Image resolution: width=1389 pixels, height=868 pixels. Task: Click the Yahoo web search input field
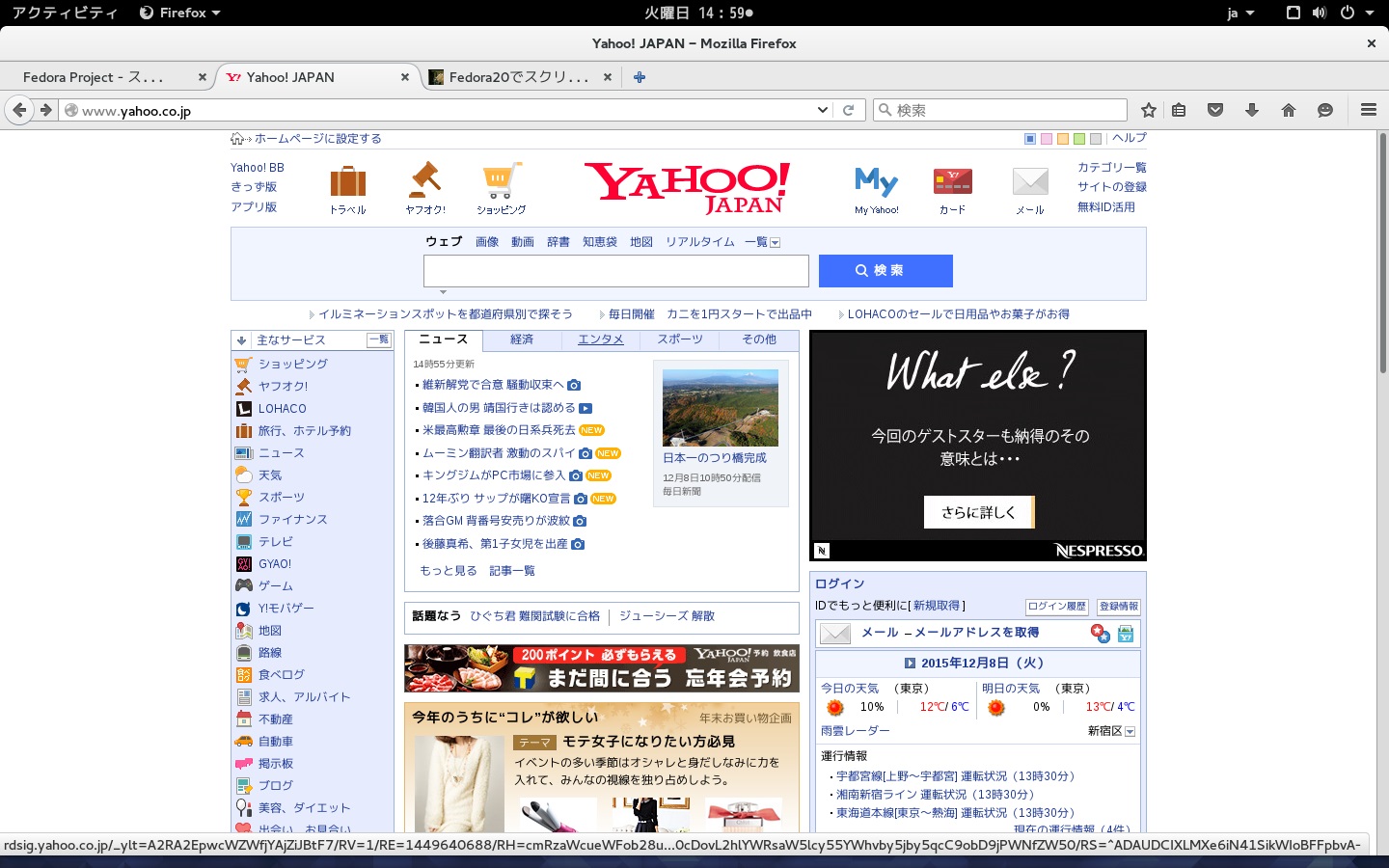(x=615, y=271)
